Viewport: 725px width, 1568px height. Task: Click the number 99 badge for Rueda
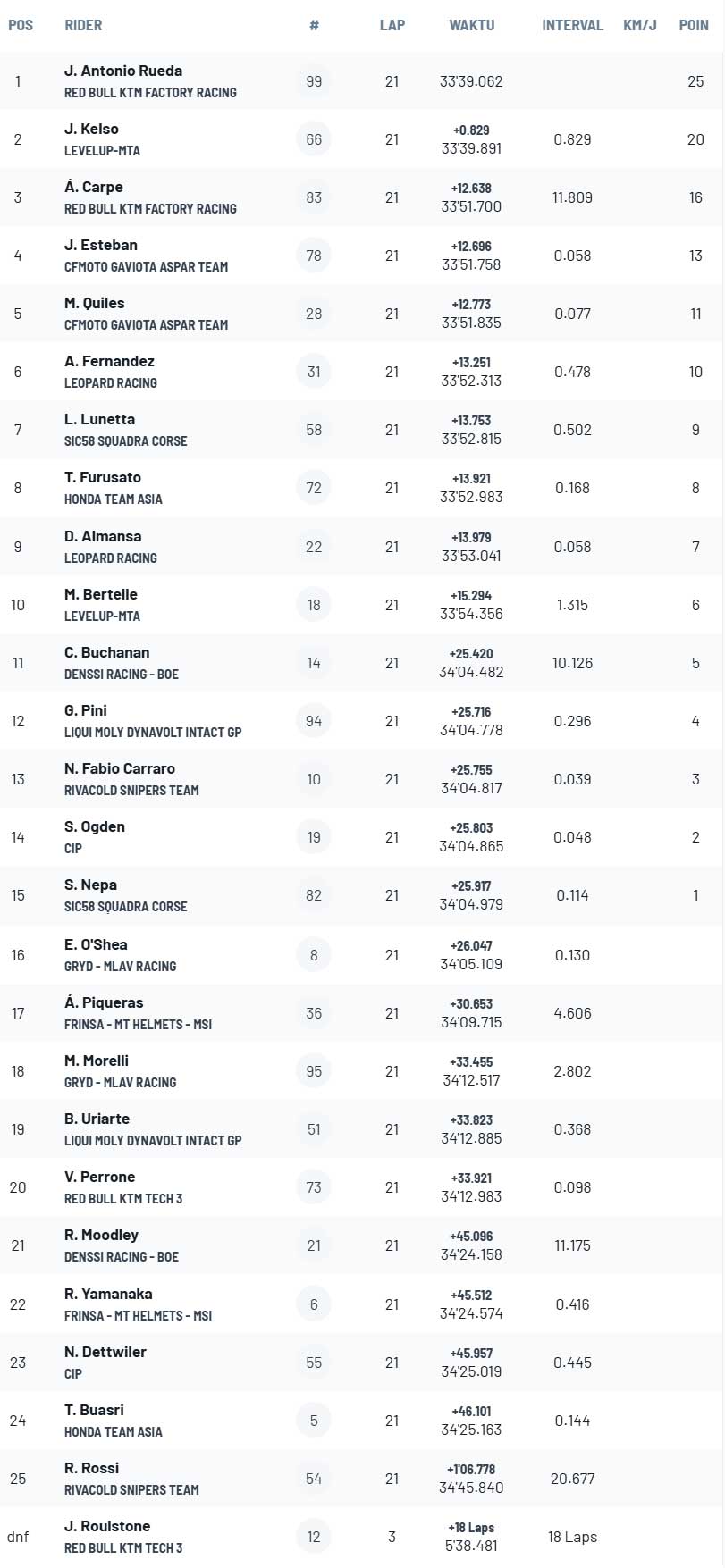(x=314, y=81)
